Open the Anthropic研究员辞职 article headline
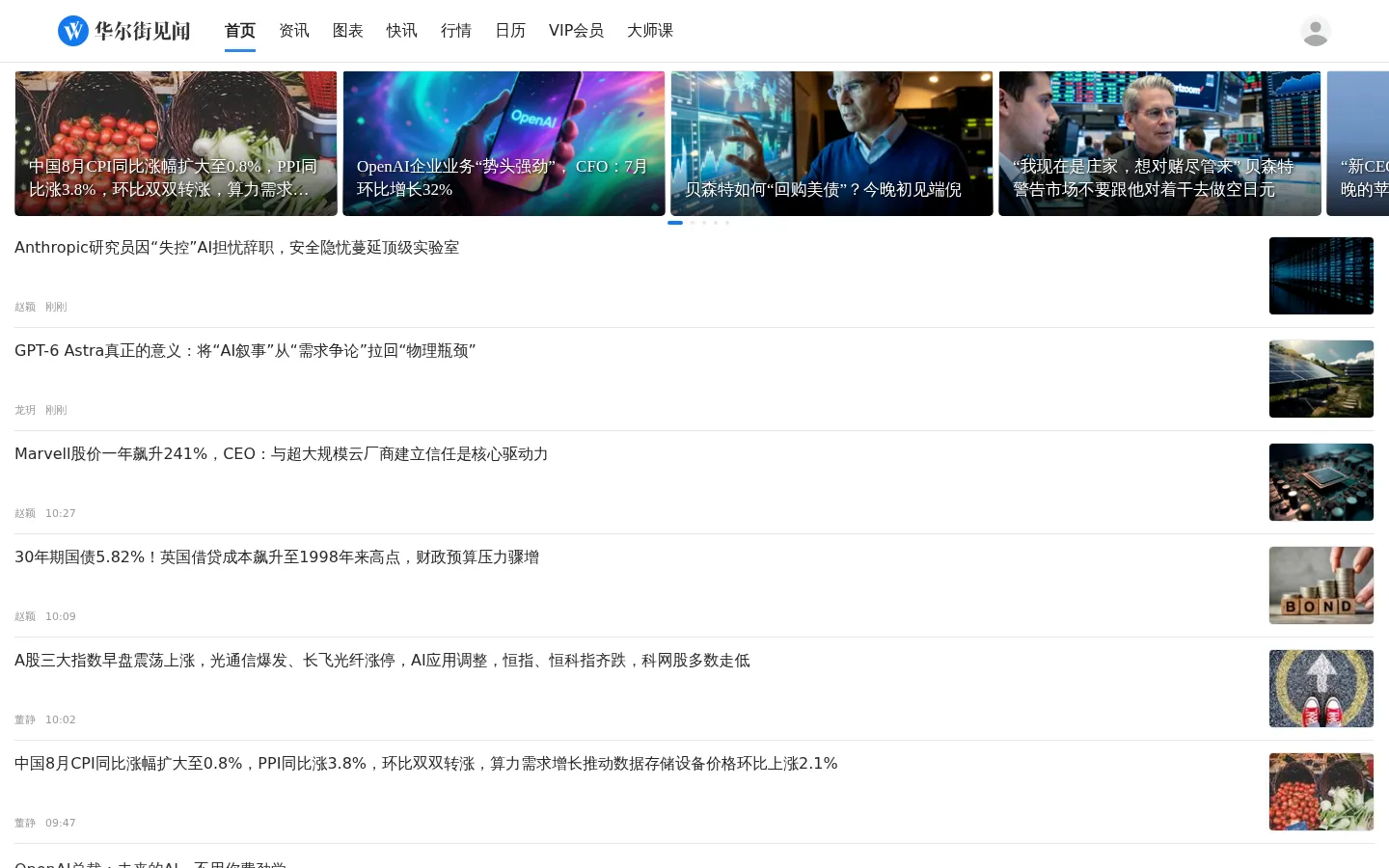1389x868 pixels. [236, 248]
